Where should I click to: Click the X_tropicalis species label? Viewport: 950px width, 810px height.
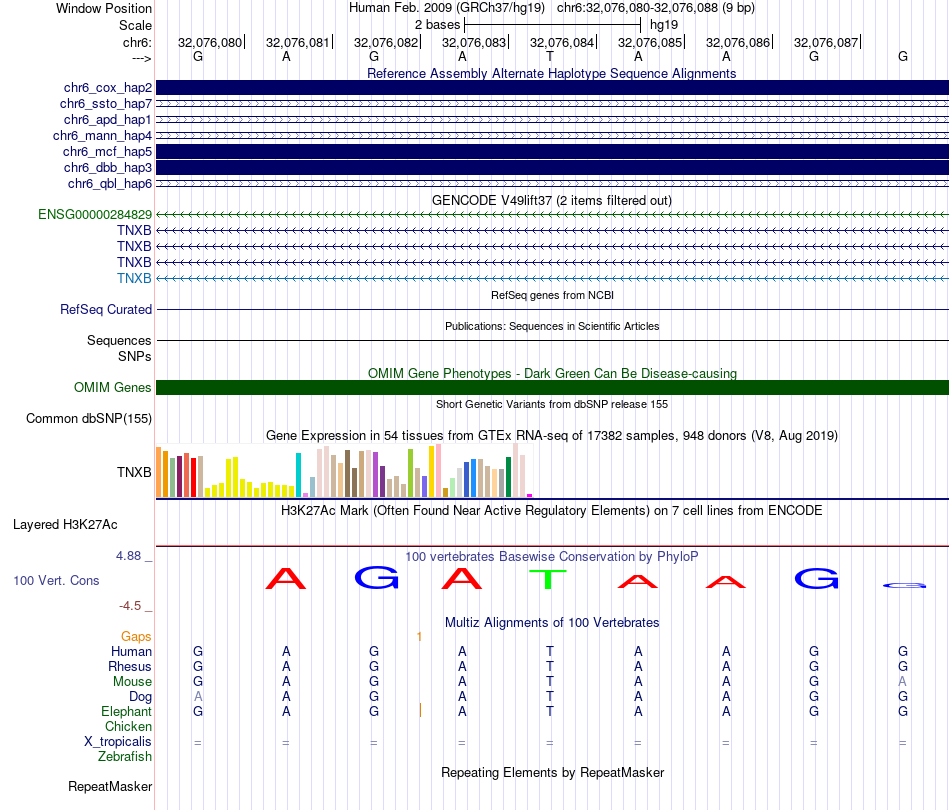coord(118,742)
